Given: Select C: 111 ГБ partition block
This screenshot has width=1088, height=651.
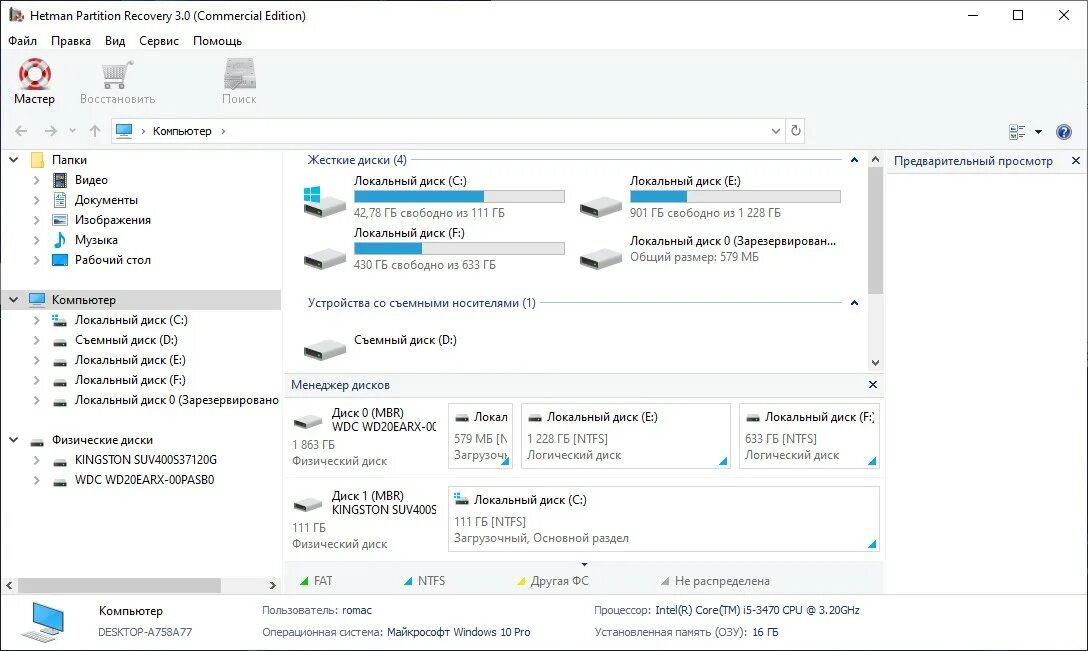Looking at the screenshot, I should pos(663,519).
